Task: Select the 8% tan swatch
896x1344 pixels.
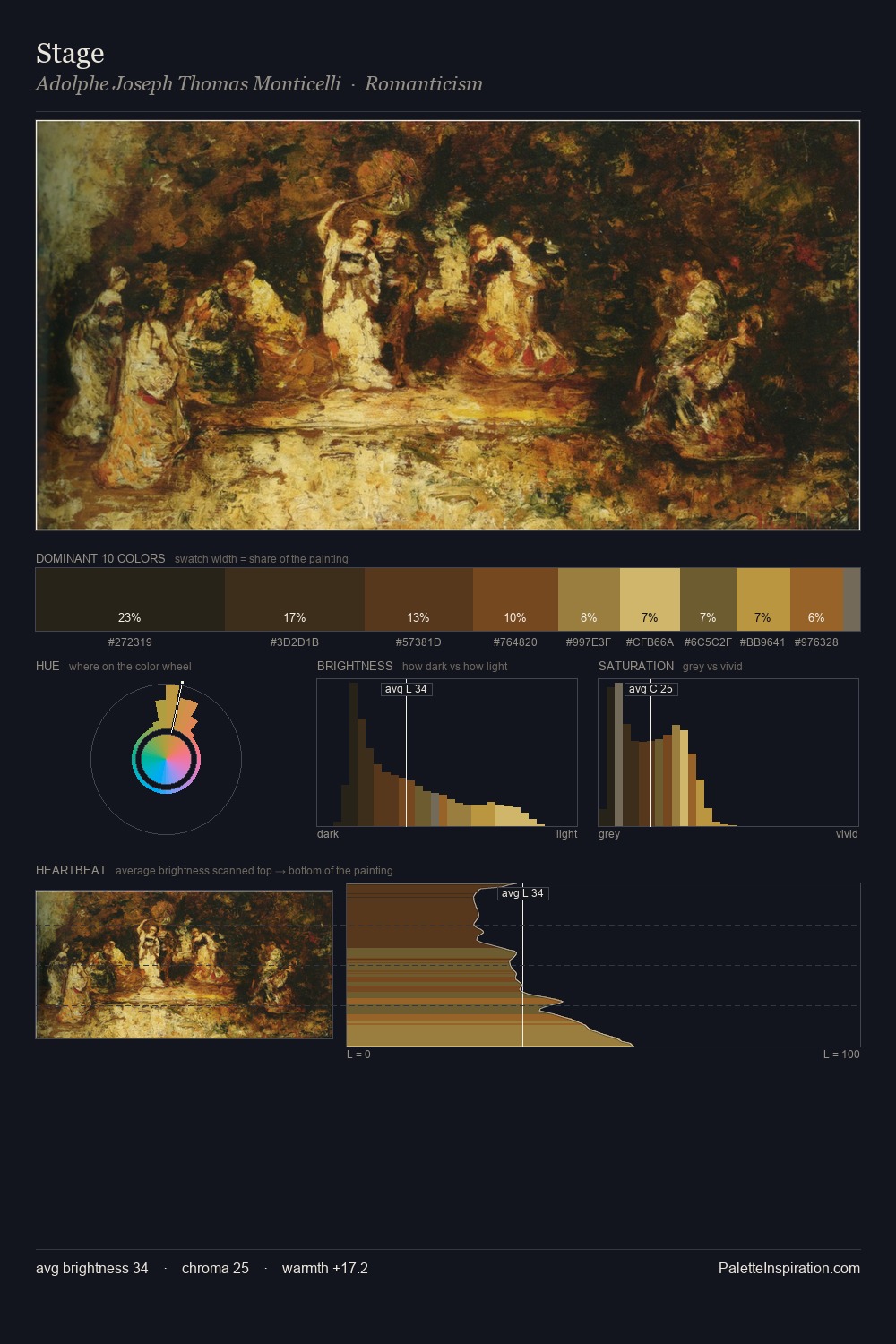Action: click(589, 599)
